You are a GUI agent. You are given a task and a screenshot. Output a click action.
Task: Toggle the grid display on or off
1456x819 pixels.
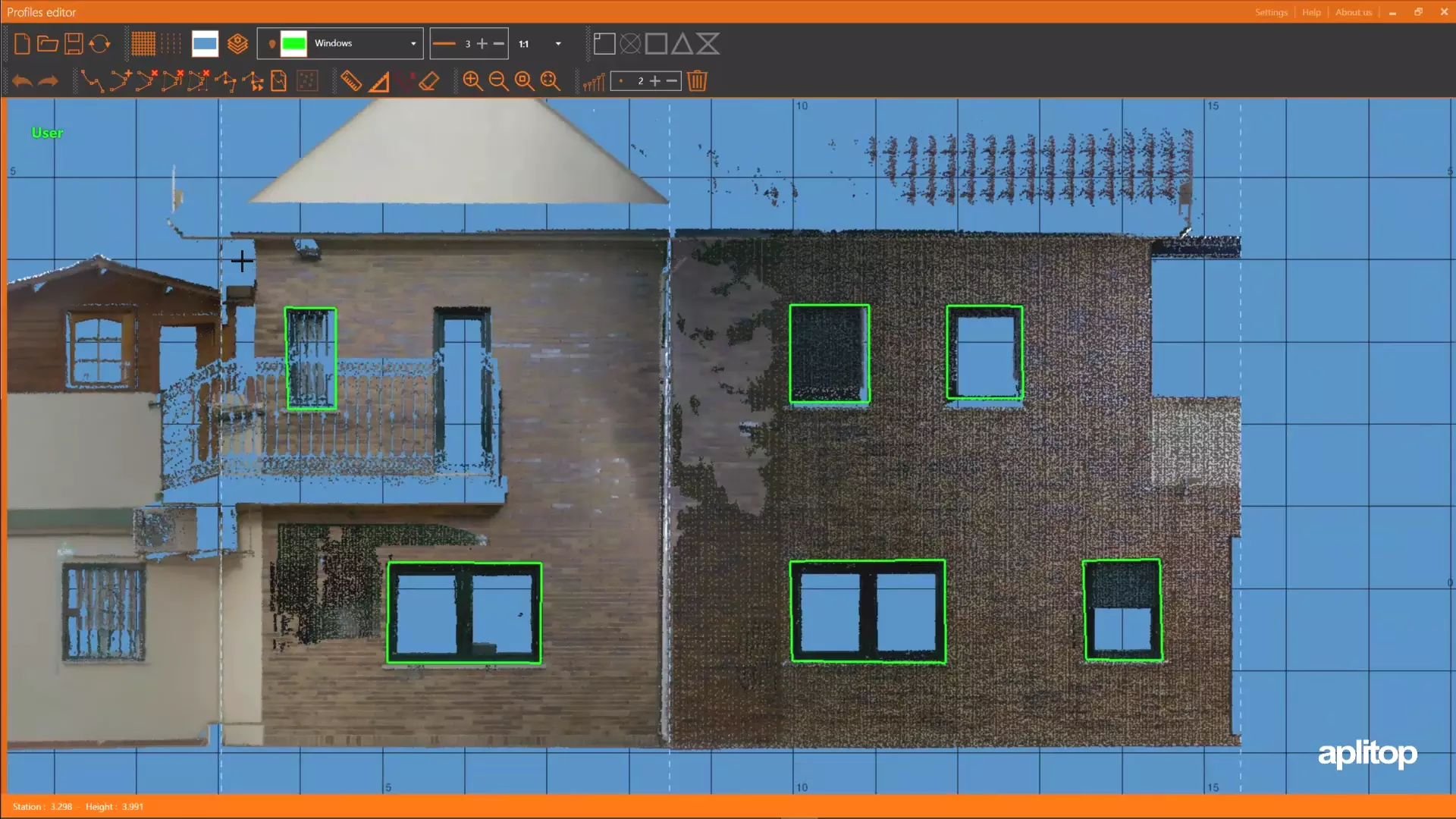(x=143, y=43)
